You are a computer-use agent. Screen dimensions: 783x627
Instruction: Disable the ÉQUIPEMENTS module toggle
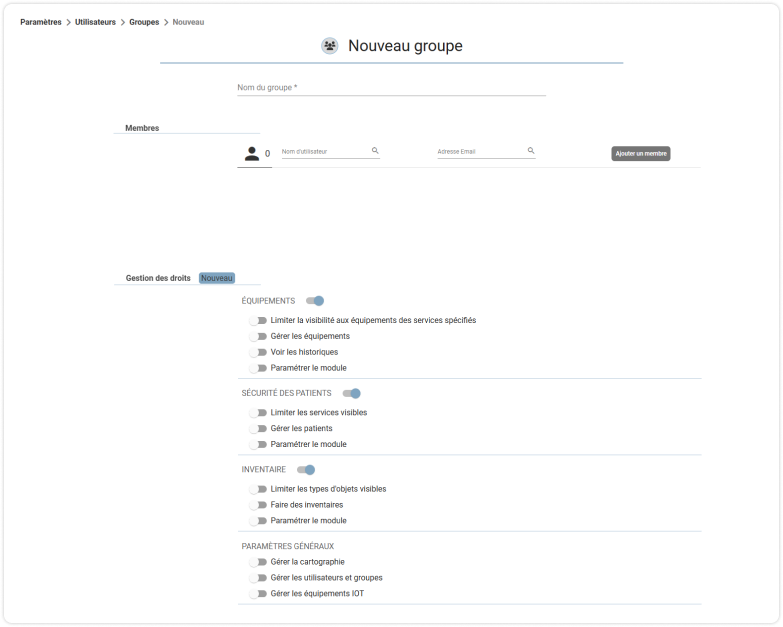[x=315, y=301]
